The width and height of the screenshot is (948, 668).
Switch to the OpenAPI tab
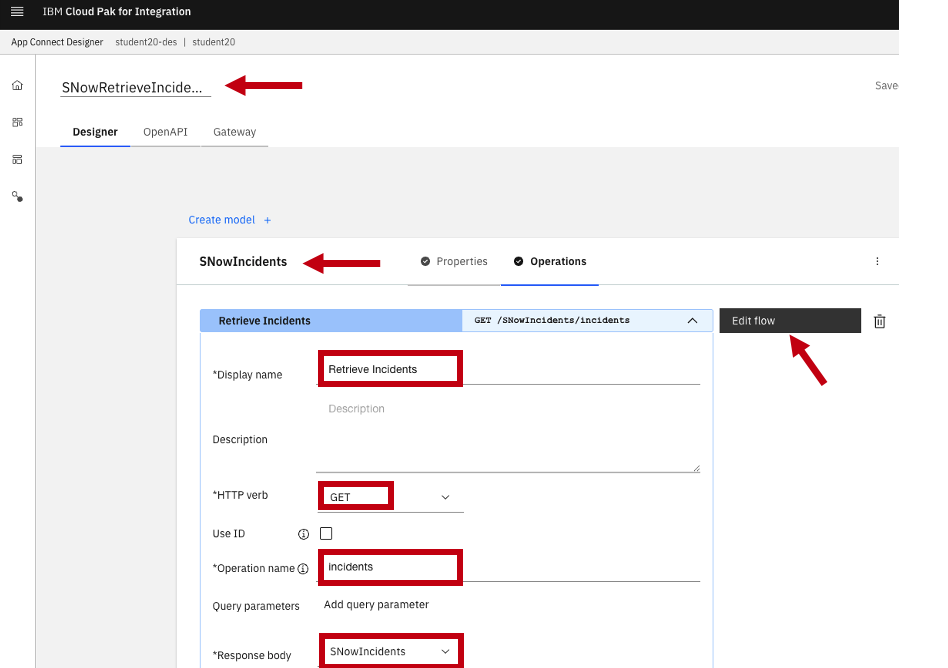(165, 132)
